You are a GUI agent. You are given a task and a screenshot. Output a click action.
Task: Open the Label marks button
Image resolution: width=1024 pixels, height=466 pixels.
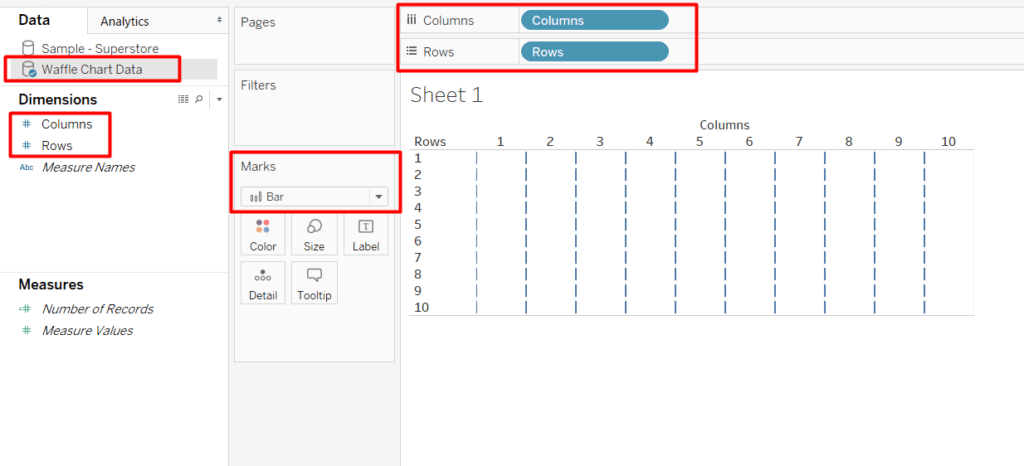pos(366,234)
